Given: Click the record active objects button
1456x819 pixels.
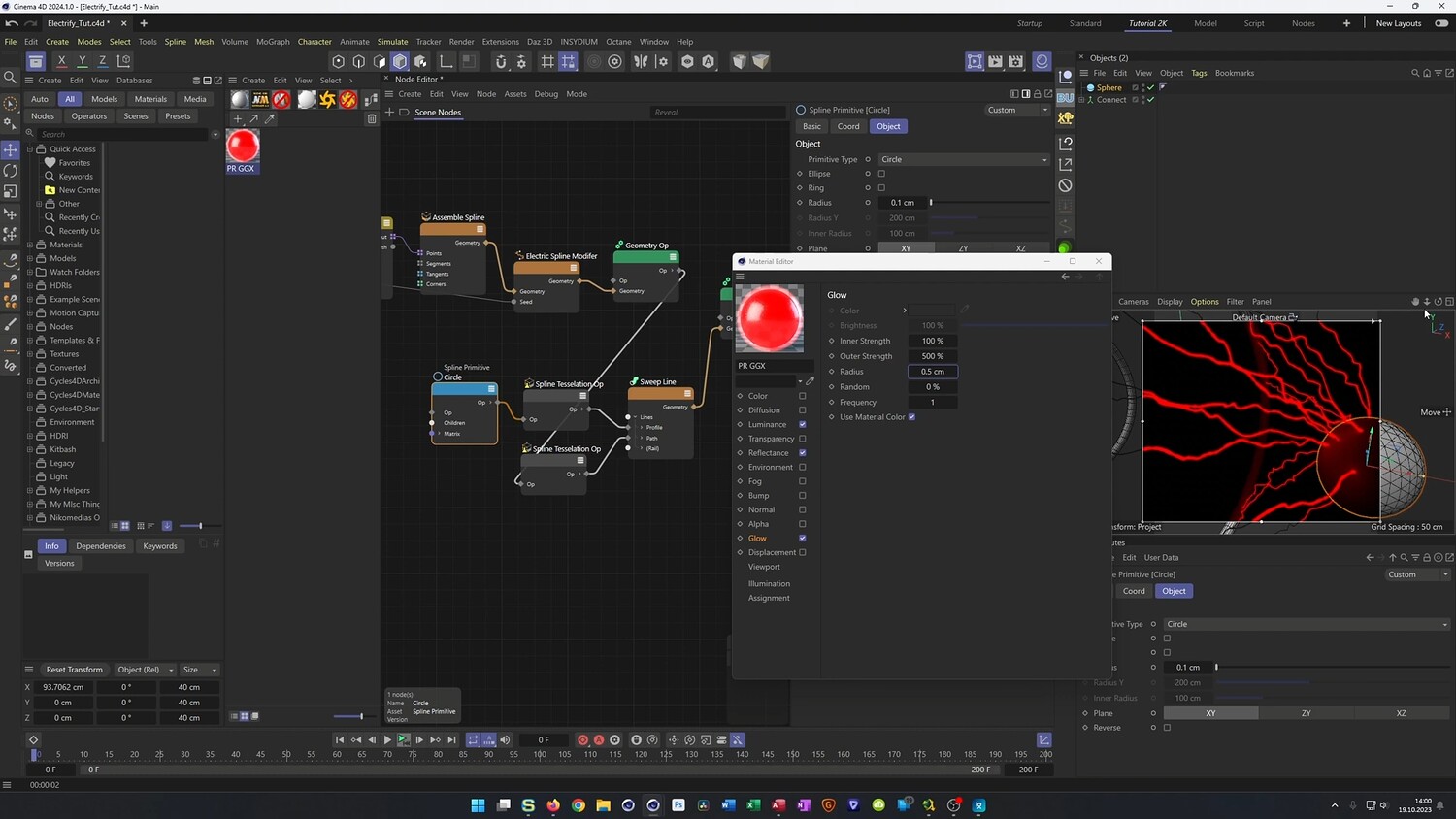Looking at the screenshot, I should [x=582, y=739].
